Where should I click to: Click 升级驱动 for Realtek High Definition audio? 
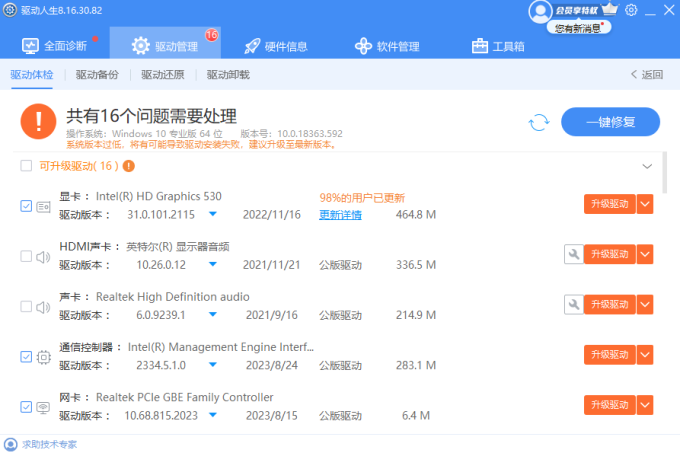(610, 305)
